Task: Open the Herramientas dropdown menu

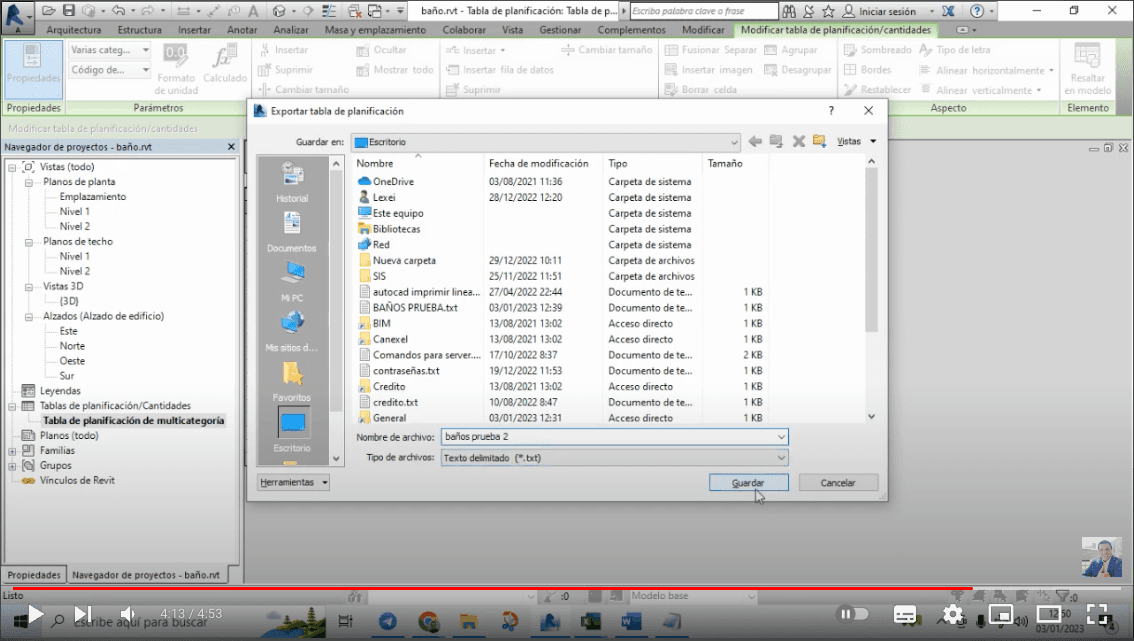Action: 294,483
